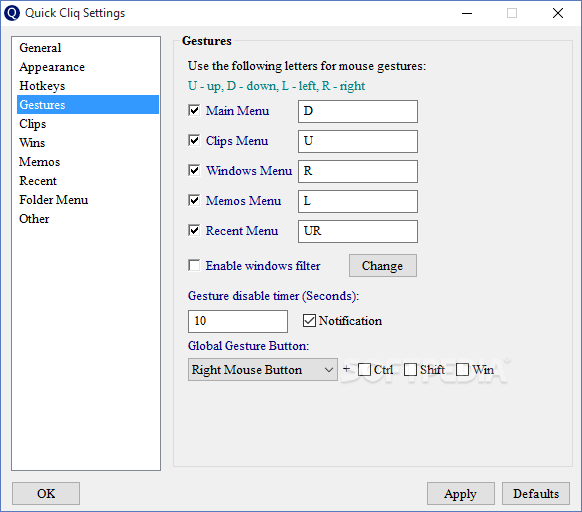The image size is (582, 512).
Task: Click the Change button for windows filter
Action: point(383,265)
